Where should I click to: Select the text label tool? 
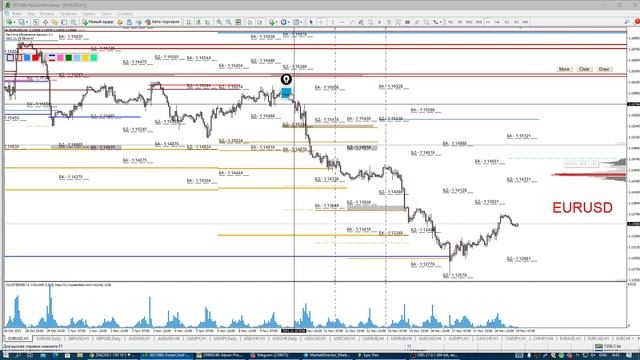389,22
